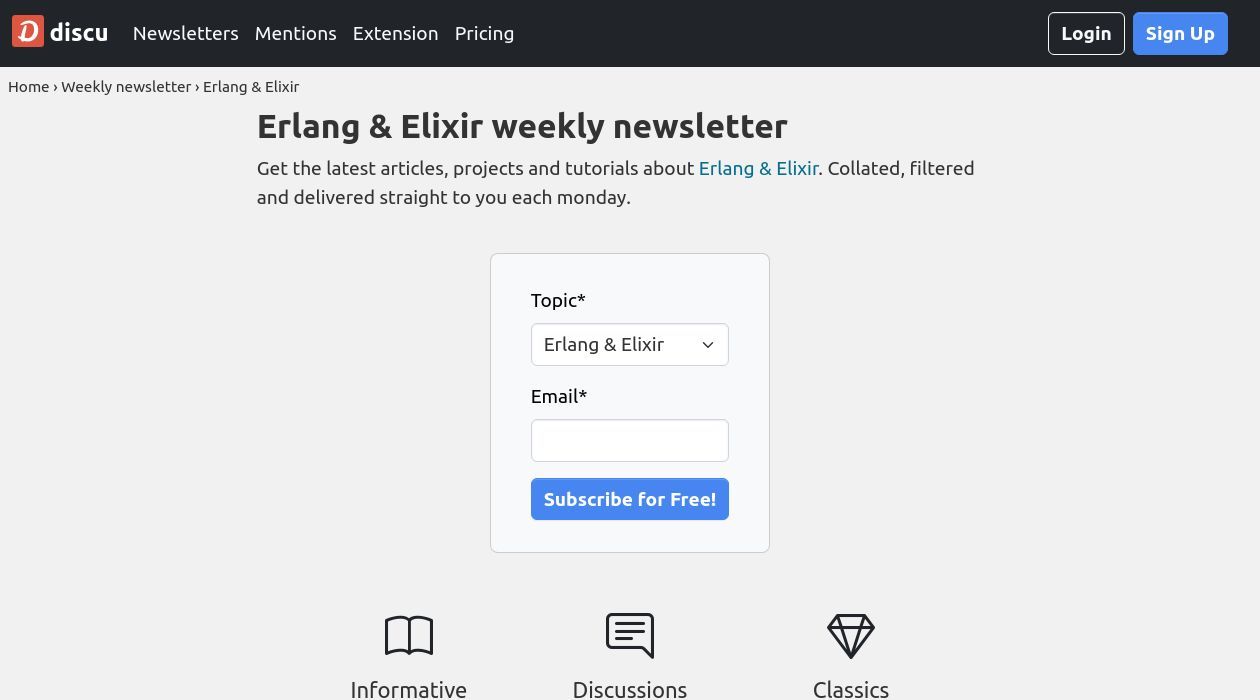Go to the Mentions page

coord(296,33)
